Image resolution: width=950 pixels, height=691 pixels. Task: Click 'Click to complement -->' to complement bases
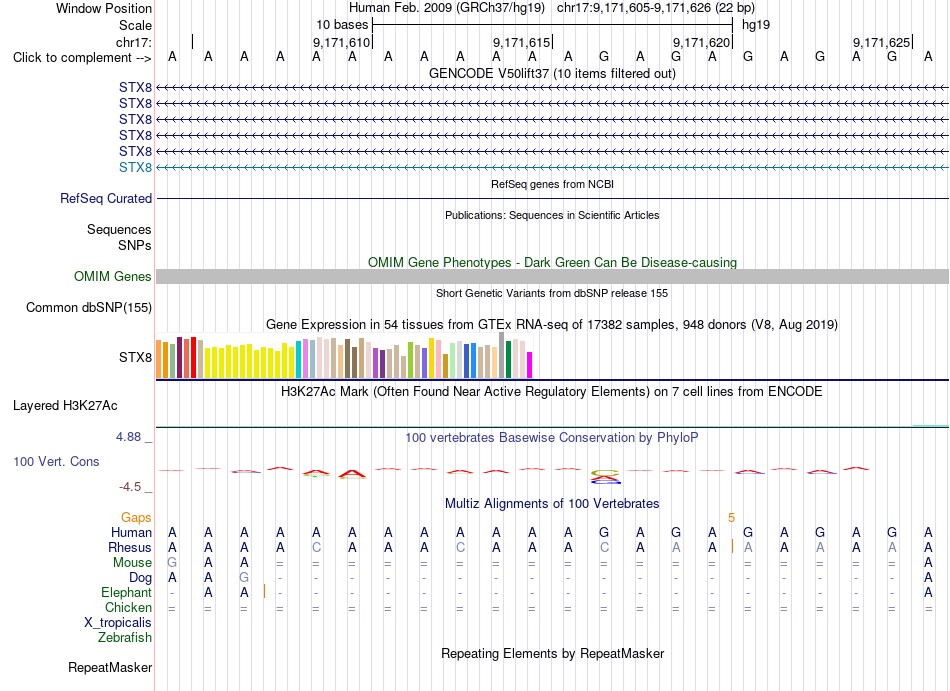point(82,58)
